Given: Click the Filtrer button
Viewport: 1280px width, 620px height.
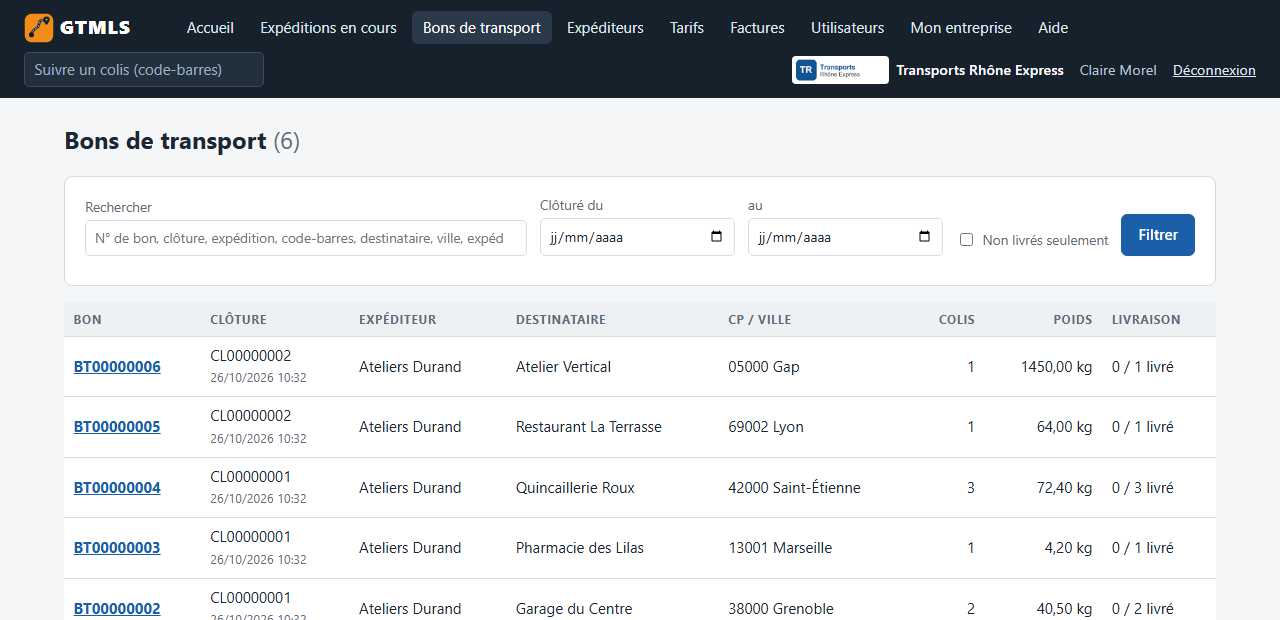Looking at the screenshot, I should [1158, 235].
